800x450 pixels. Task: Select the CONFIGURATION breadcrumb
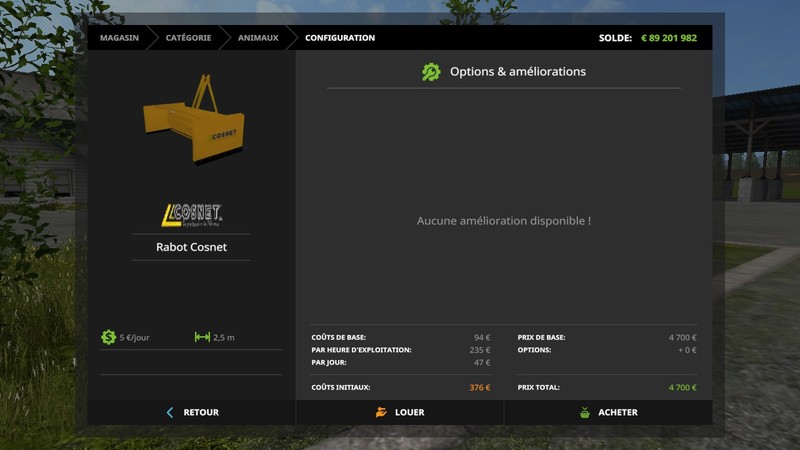[x=340, y=38]
